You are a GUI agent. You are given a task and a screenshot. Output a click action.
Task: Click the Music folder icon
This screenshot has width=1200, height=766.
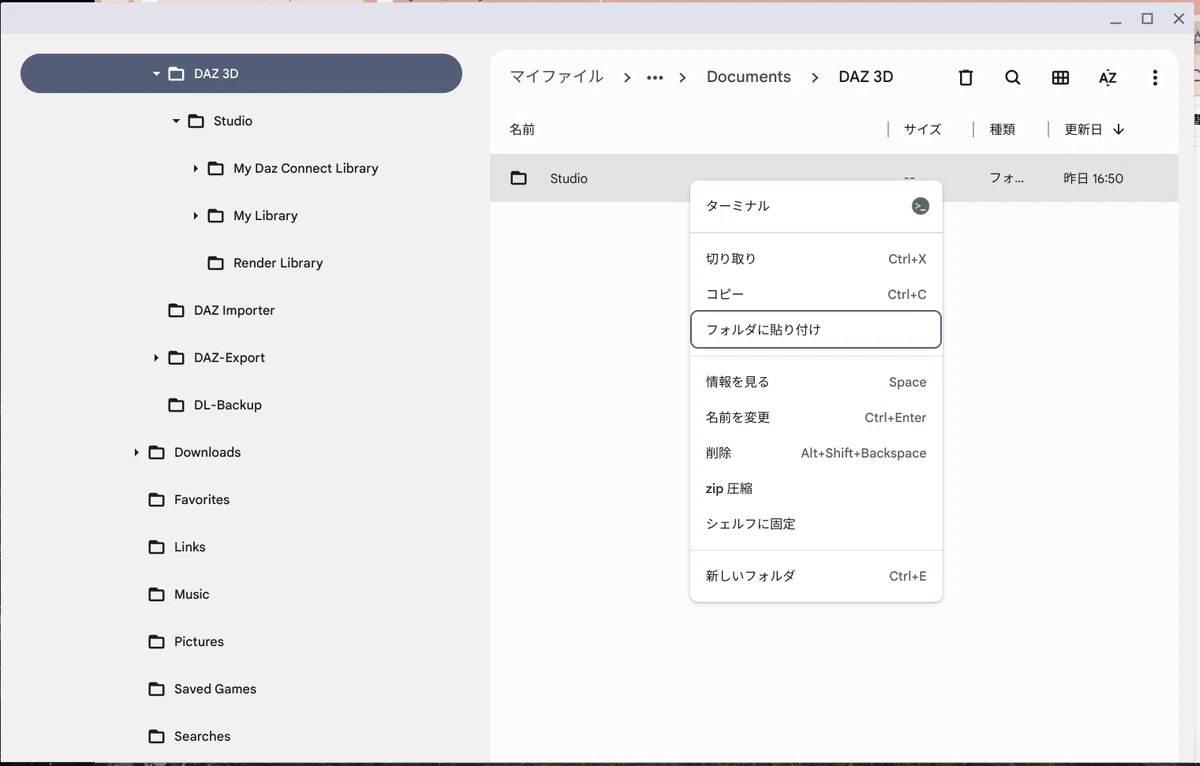[156, 595]
